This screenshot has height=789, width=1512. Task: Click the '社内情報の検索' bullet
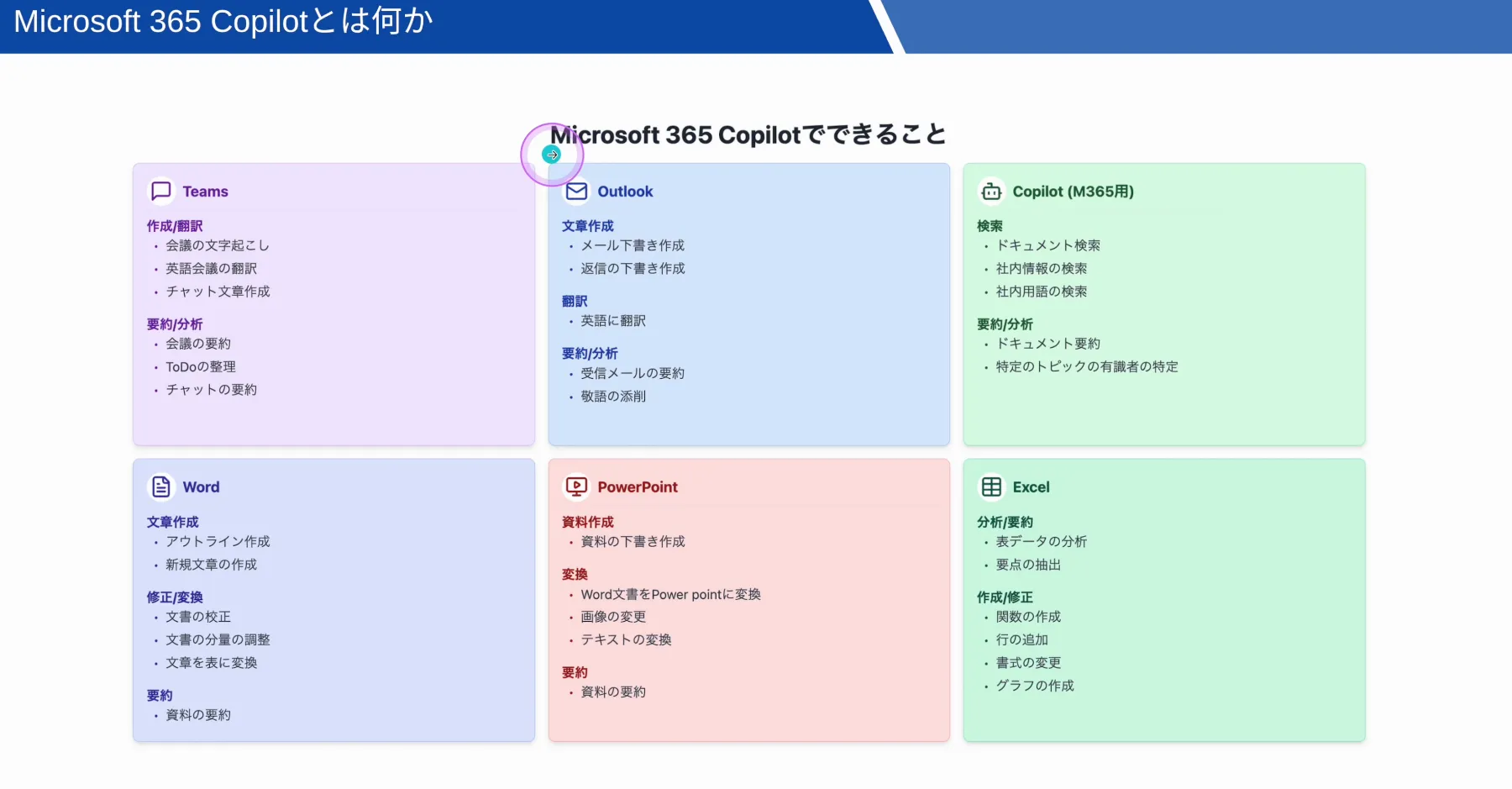1042,268
